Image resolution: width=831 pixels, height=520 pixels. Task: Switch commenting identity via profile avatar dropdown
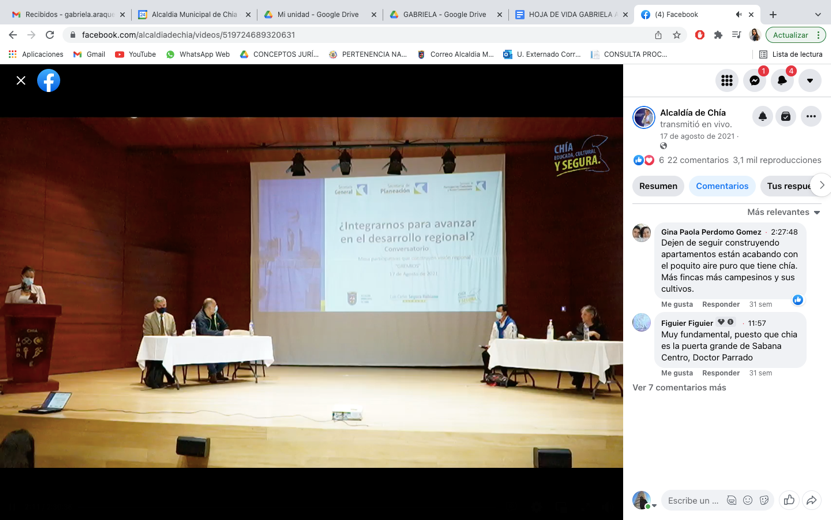(x=644, y=500)
